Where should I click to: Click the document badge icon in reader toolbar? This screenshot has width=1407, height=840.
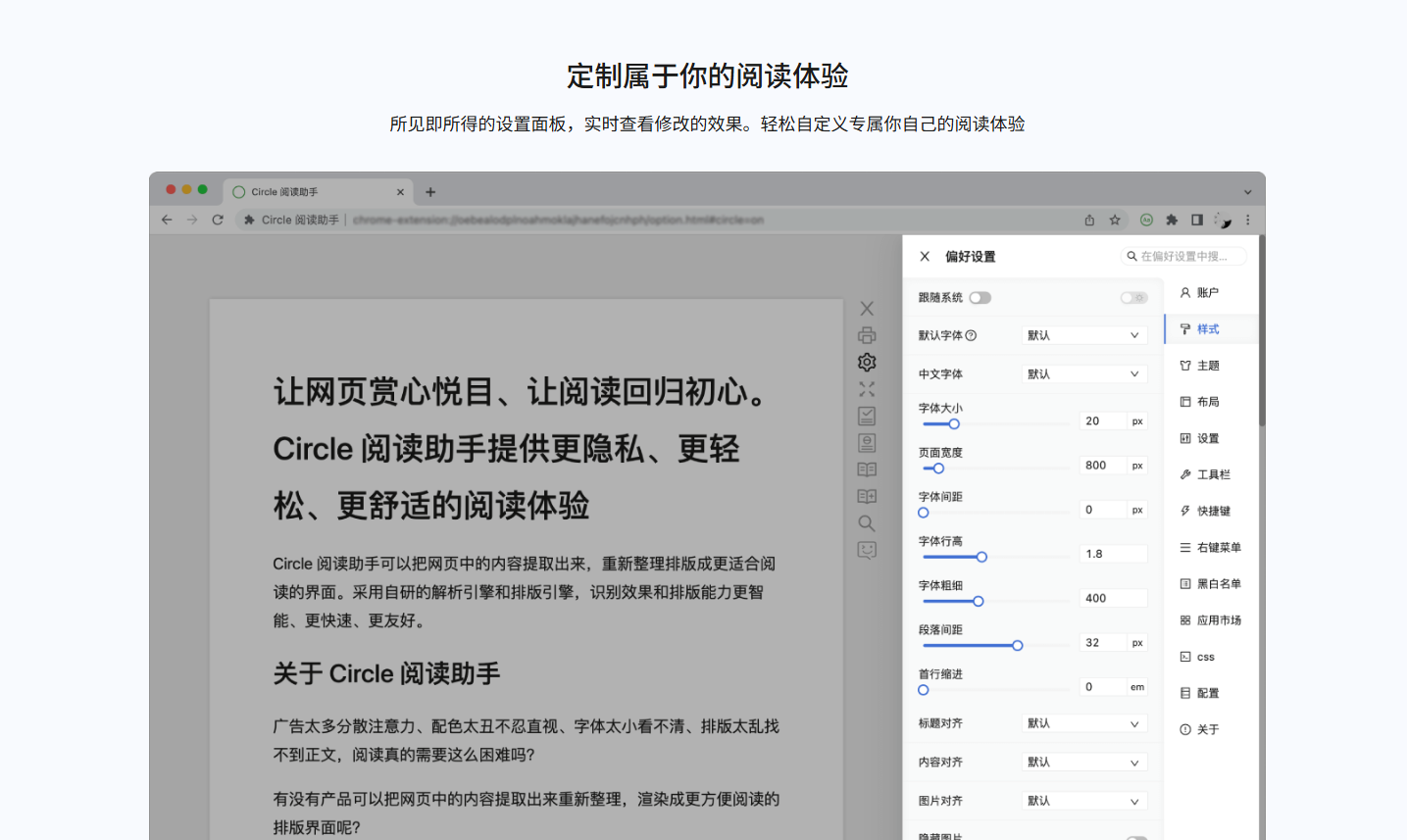[867, 443]
